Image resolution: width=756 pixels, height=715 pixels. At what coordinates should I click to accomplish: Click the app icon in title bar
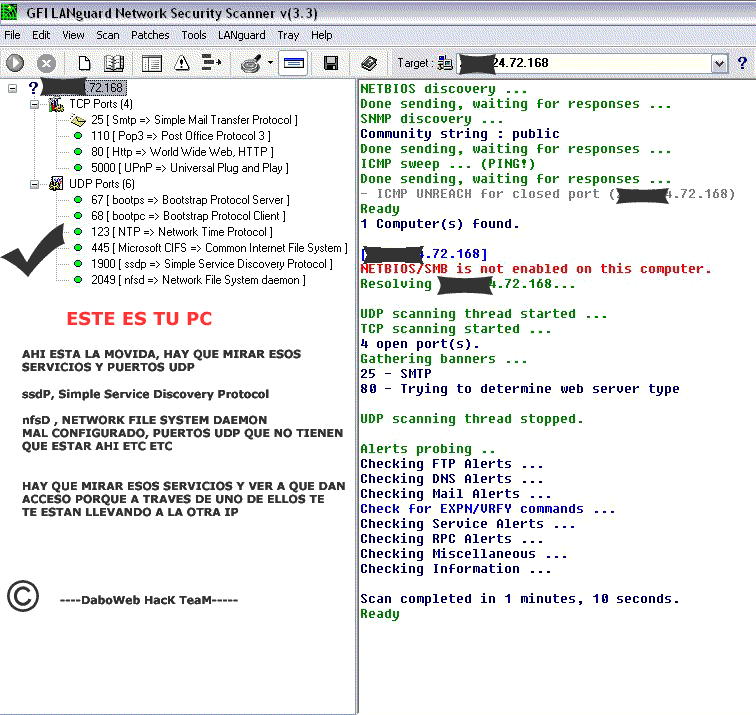[x=9, y=12]
